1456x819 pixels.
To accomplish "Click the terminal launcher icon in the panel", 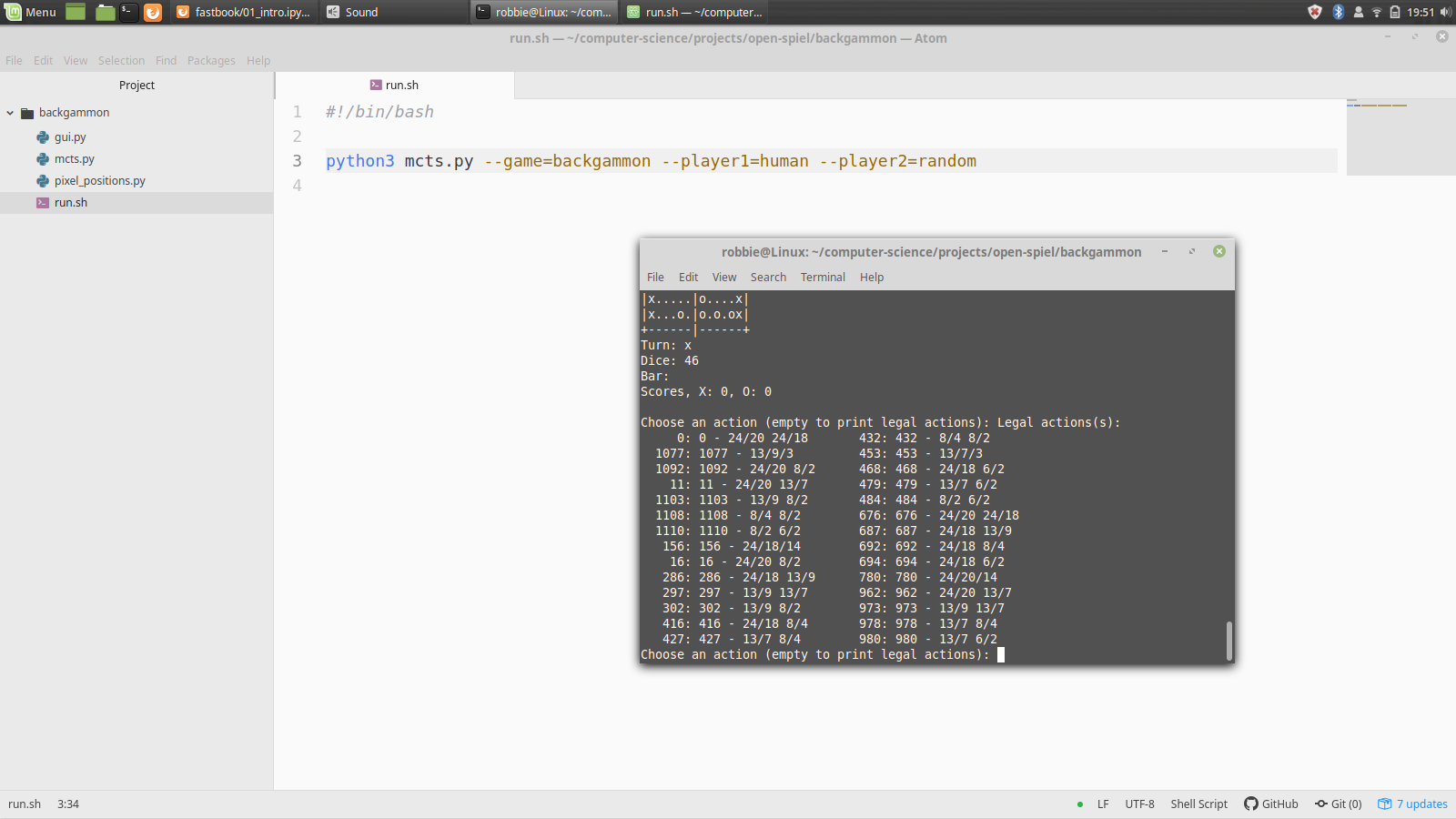I will (x=127, y=12).
